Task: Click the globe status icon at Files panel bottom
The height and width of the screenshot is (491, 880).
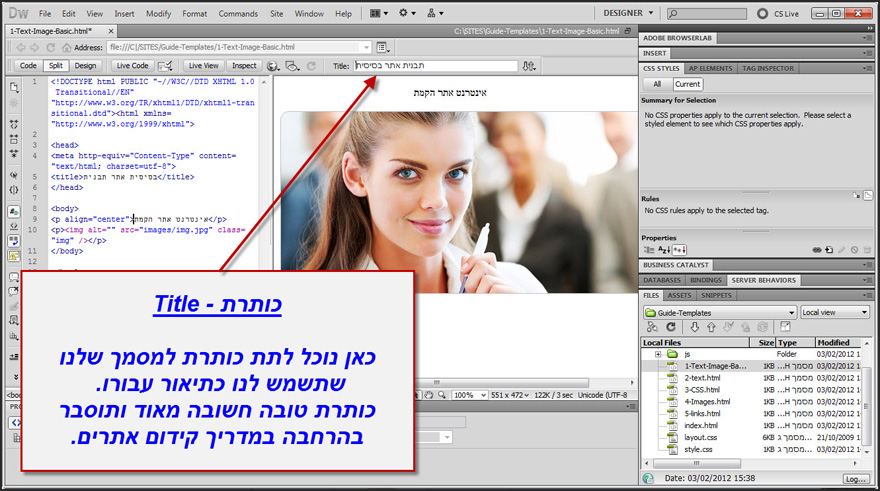Action: [648, 478]
